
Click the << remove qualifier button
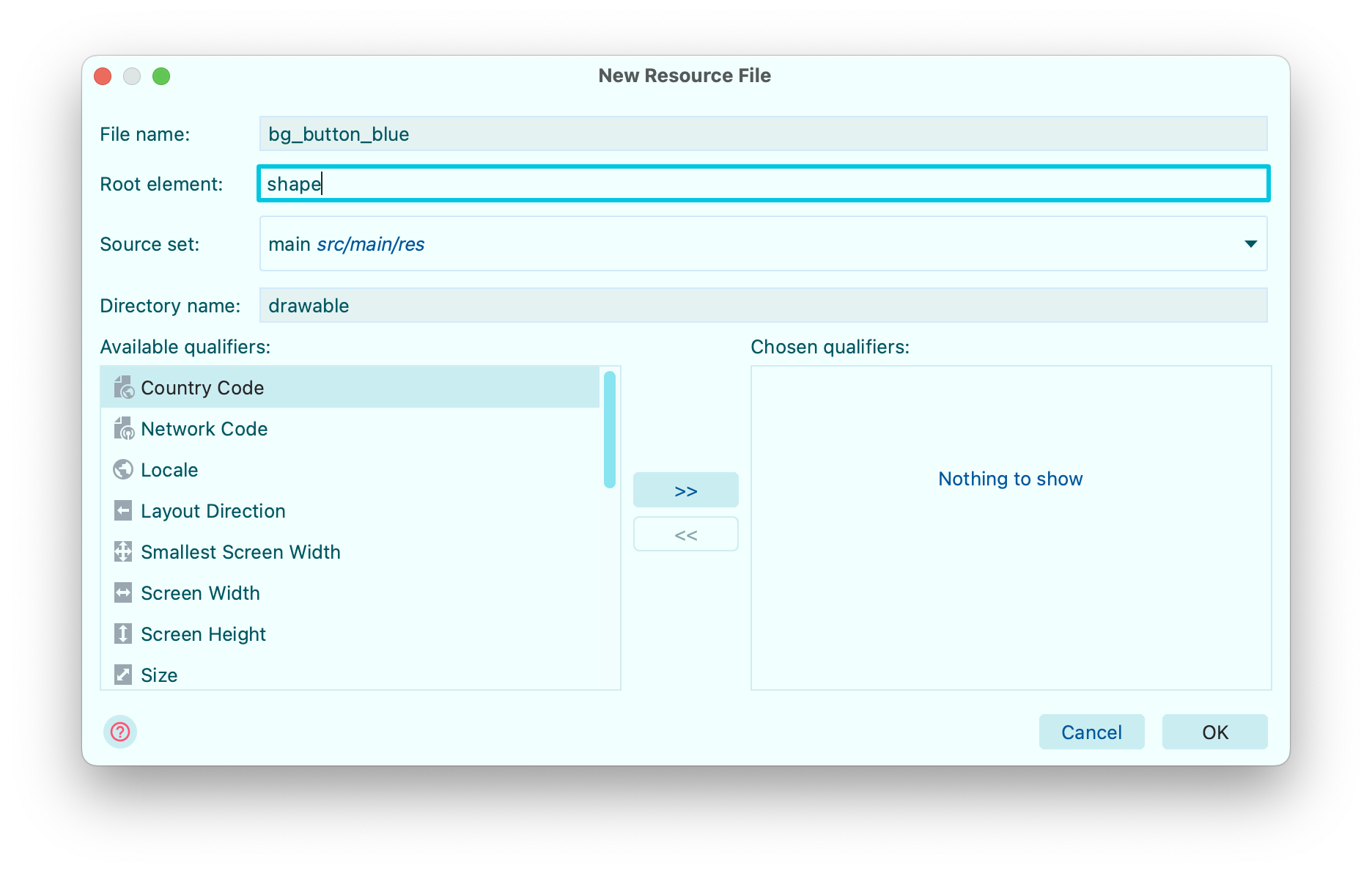coord(686,535)
